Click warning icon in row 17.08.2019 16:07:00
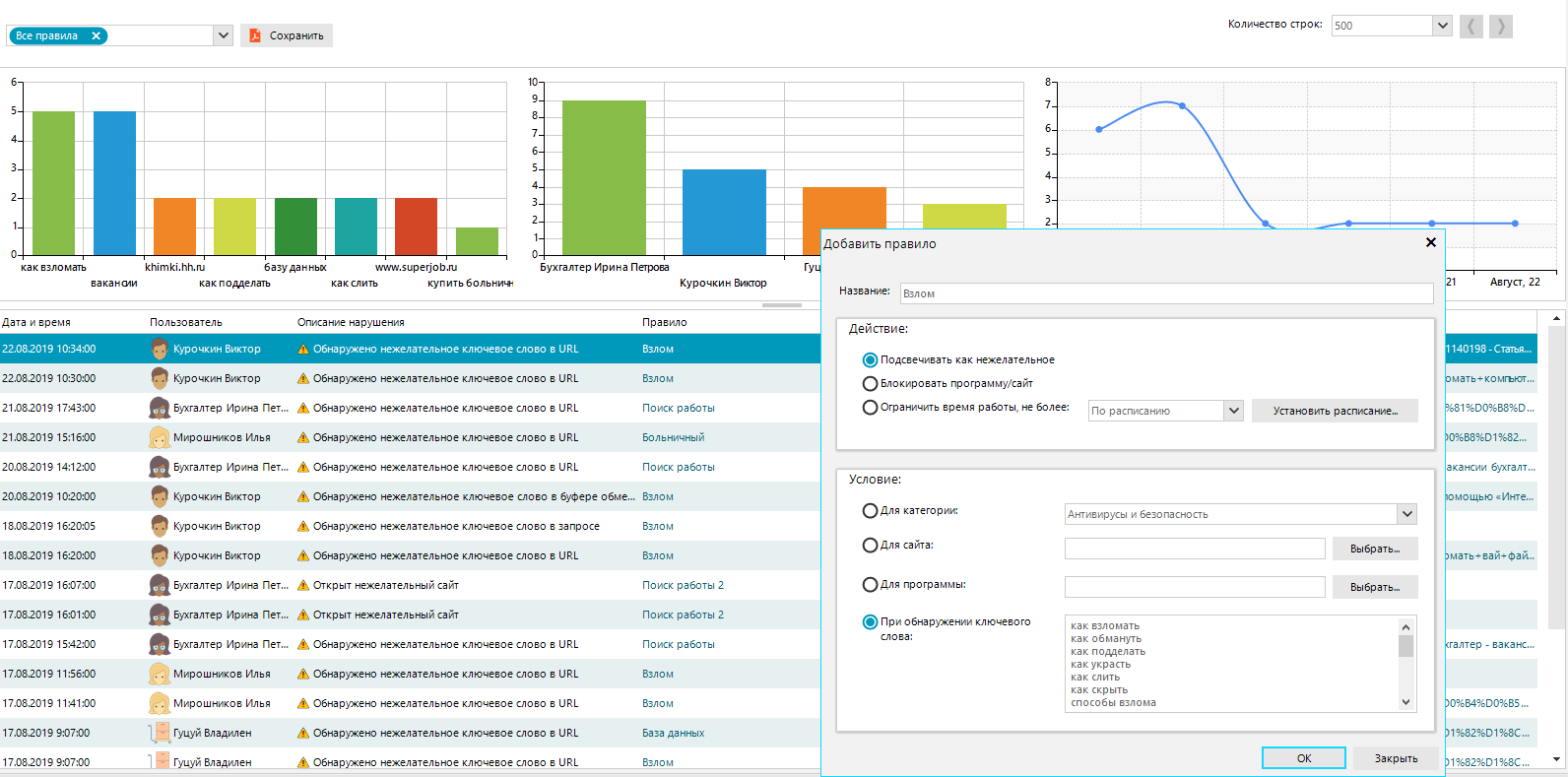The height and width of the screenshot is (777, 1568). click(x=303, y=585)
